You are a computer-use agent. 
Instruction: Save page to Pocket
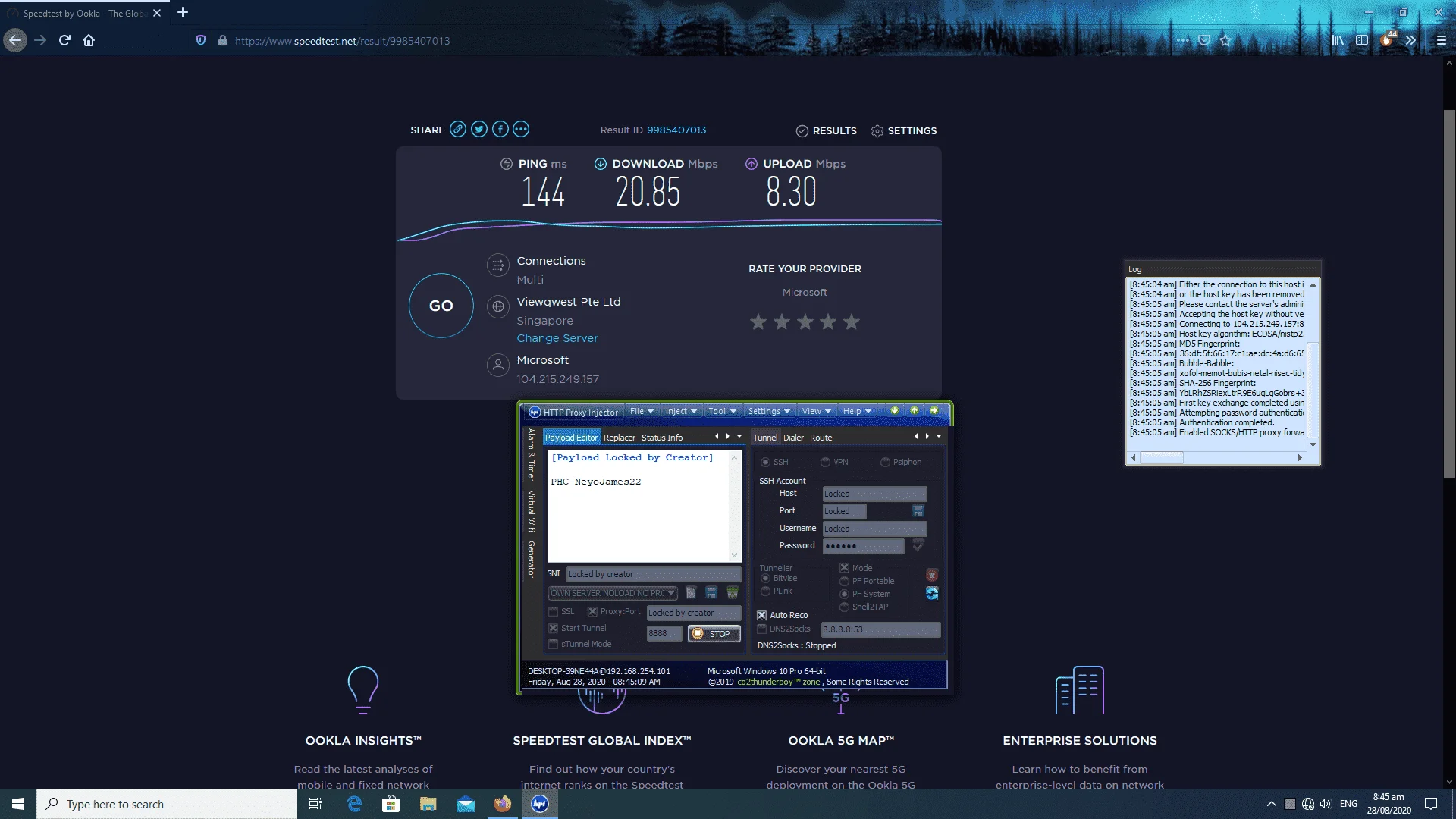coord(1204,40)
